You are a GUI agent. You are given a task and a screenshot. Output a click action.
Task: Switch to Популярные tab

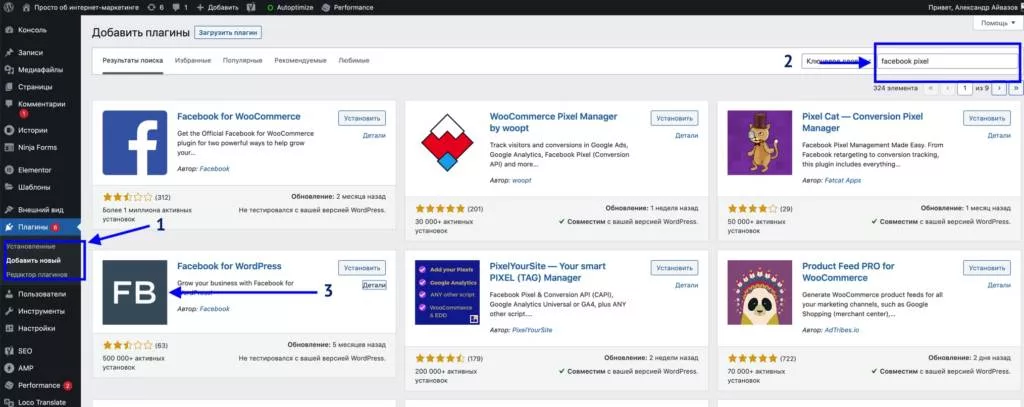pos(242,60)
